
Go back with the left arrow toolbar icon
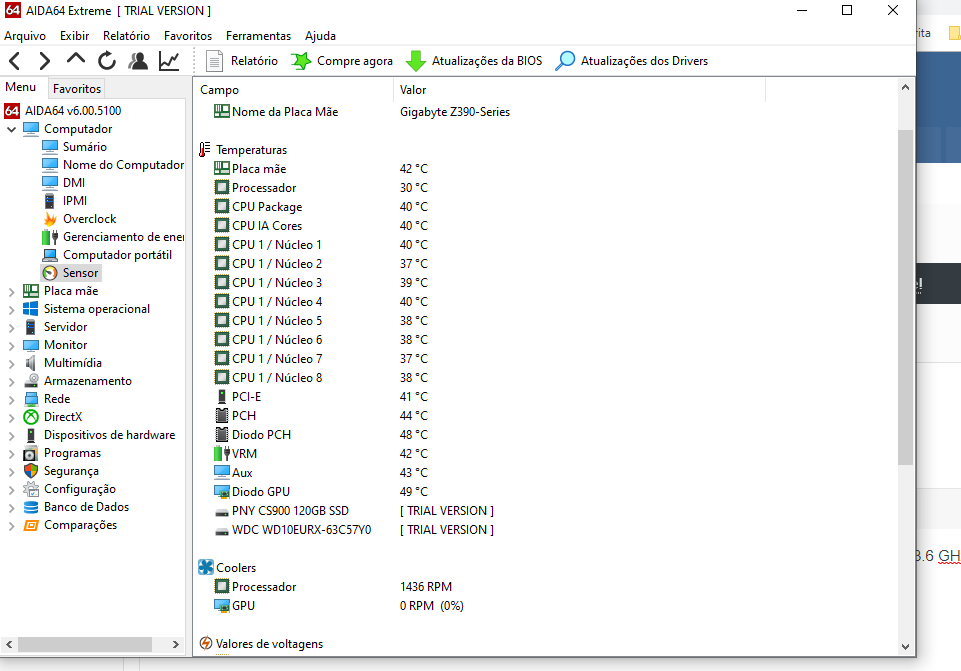coord(15,61)
